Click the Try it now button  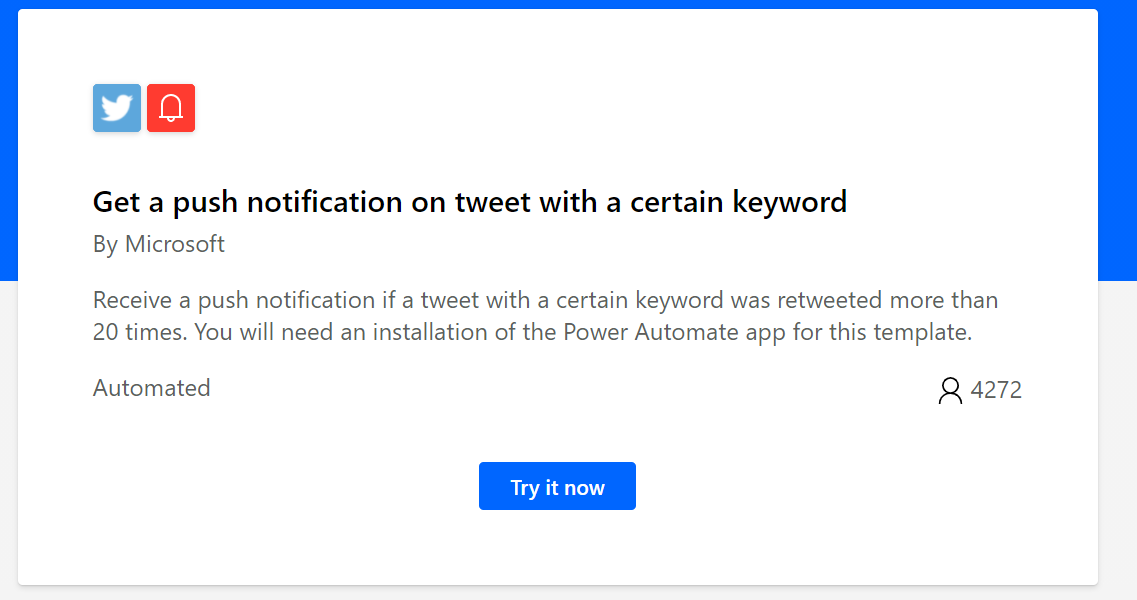click(557, 486)
